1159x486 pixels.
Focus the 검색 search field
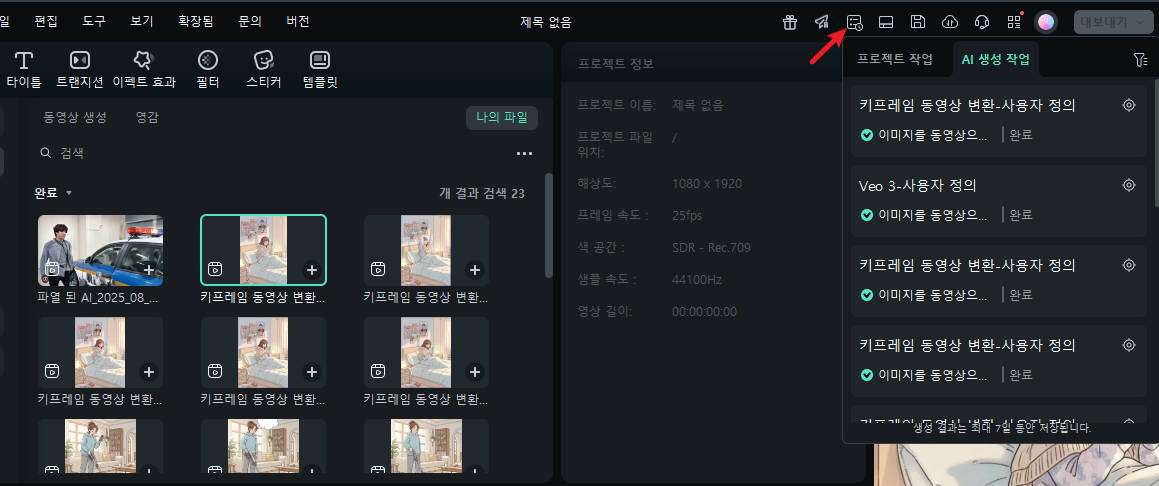tap(273, 153)
